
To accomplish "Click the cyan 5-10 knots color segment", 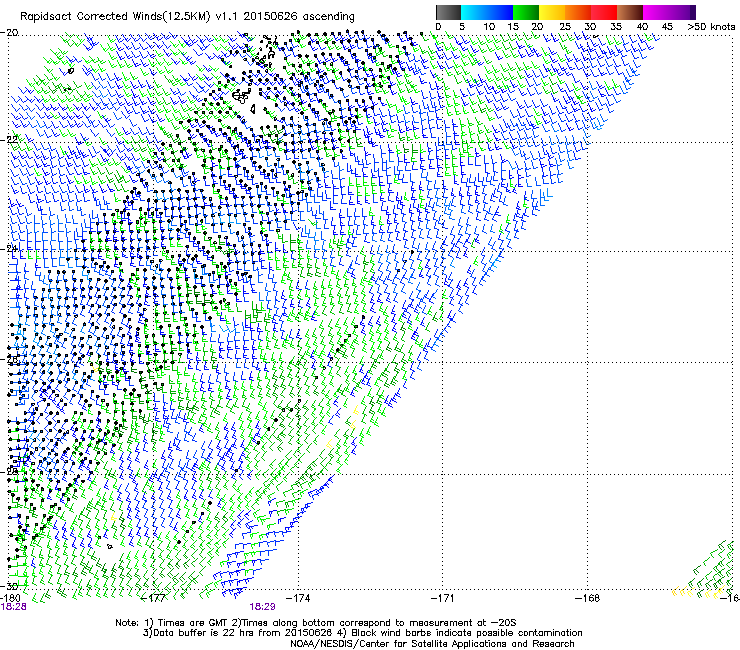I will coord(473,12).
